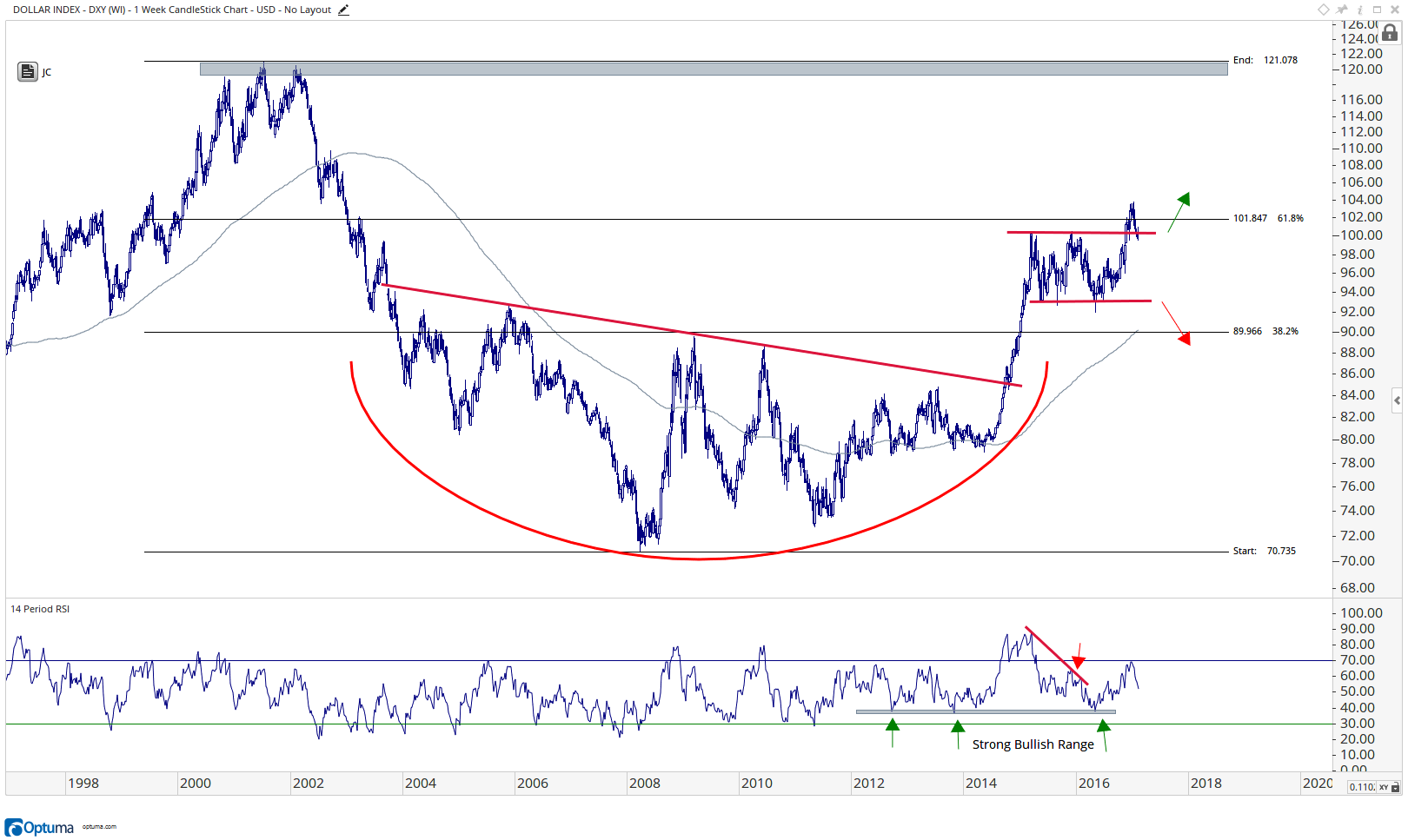Click the 2016 label on date axis
The image size is (1408, 840).
pos(1093,783)
